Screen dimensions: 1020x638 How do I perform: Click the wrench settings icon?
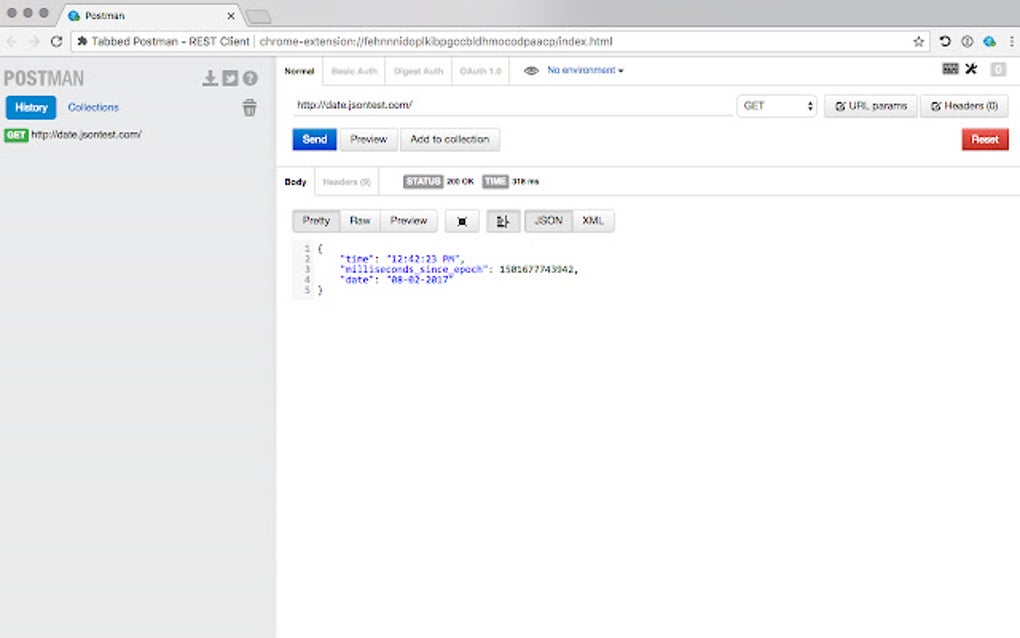pyautogui.click(x=969, y=68)
